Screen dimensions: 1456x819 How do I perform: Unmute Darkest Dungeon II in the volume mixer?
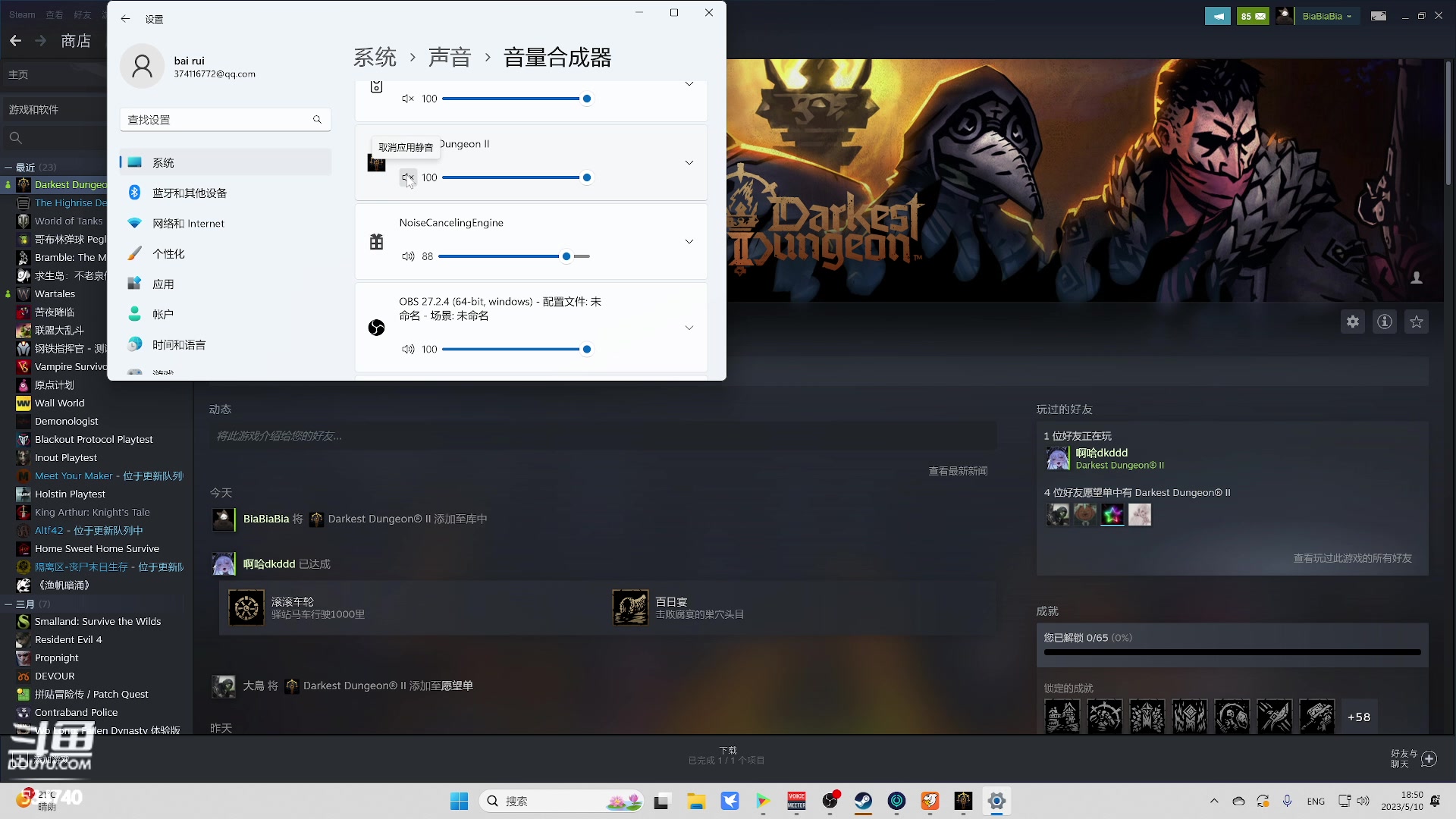408,177
